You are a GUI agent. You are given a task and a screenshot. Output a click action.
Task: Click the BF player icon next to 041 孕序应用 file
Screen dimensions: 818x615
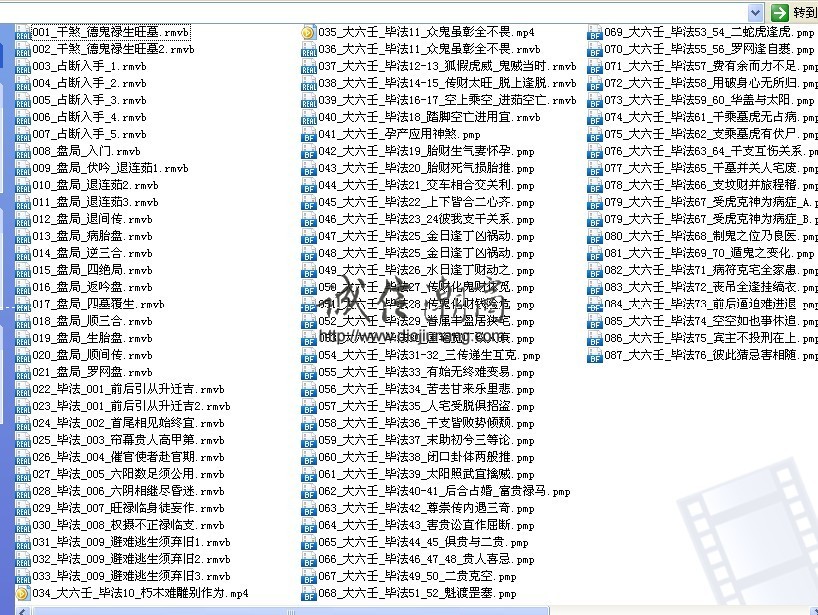(308, 135)
